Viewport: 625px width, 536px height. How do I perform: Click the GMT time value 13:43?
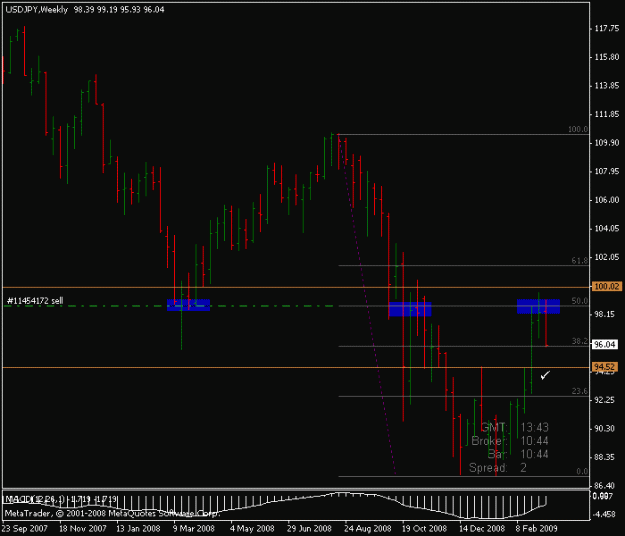(535, 428)
